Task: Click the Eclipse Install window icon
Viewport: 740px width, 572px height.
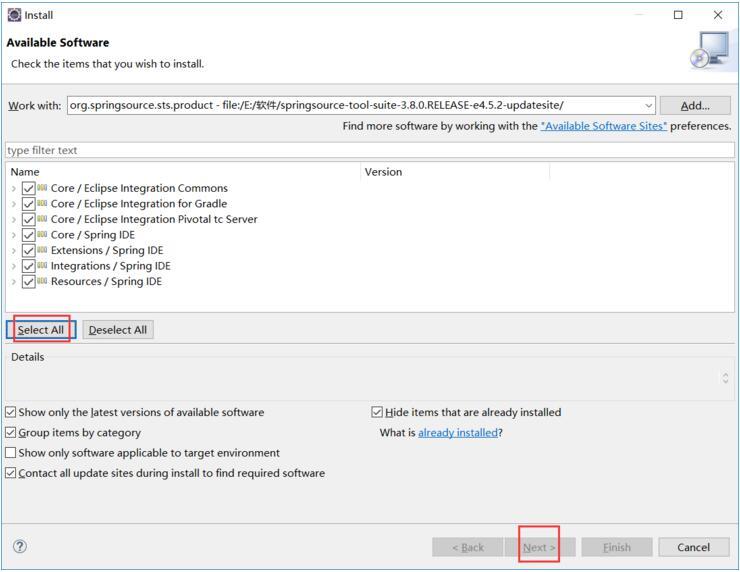Action: pos(14,15)
